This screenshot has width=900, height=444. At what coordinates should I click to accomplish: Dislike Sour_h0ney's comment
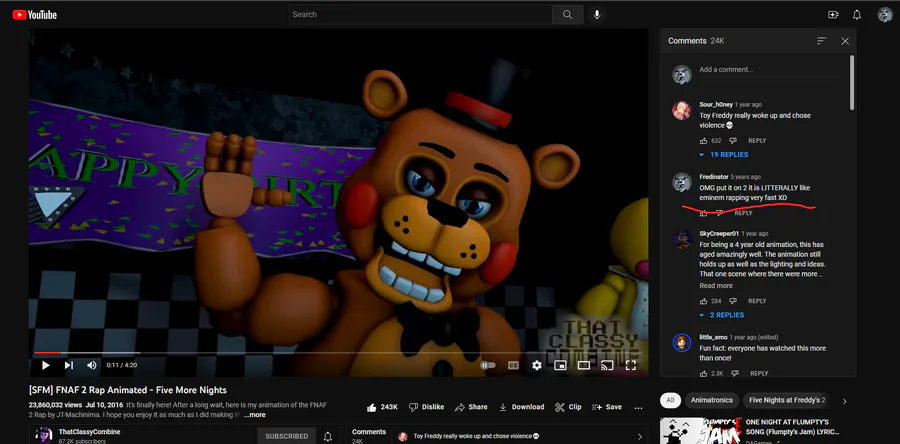point(733,141)
